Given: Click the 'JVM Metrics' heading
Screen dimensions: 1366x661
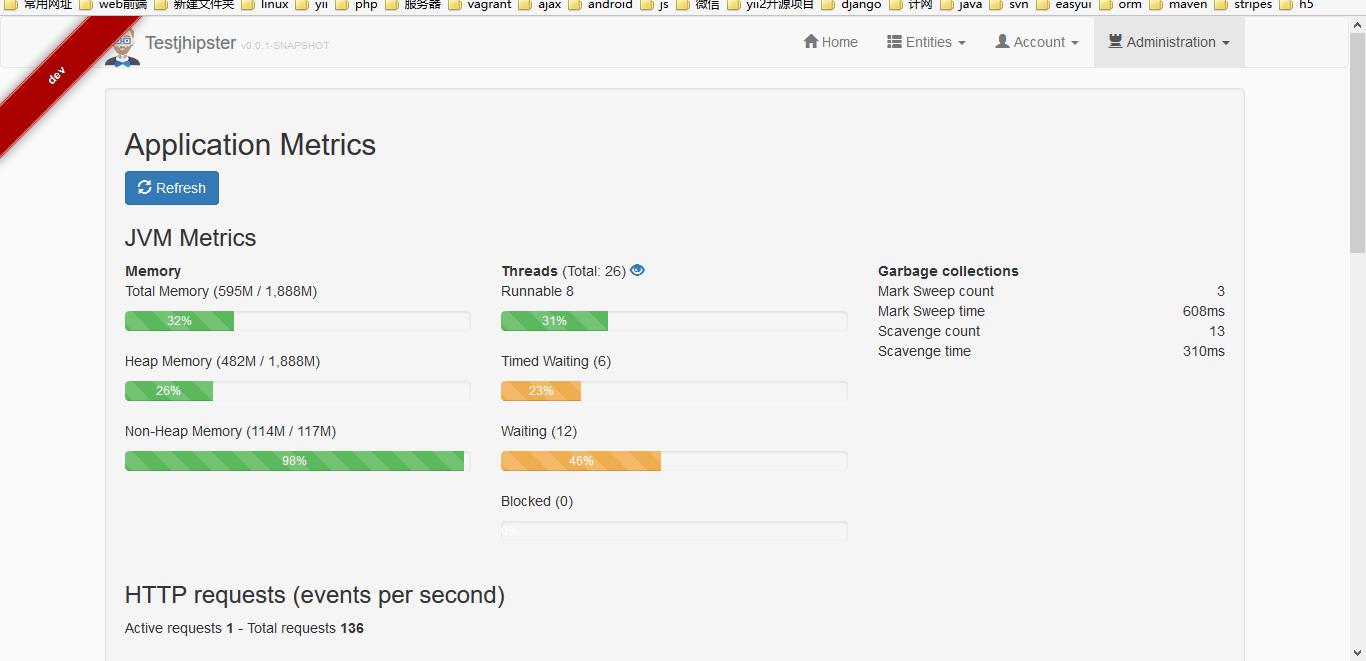Looking at the screenshot, I should (x=190, y=238).
